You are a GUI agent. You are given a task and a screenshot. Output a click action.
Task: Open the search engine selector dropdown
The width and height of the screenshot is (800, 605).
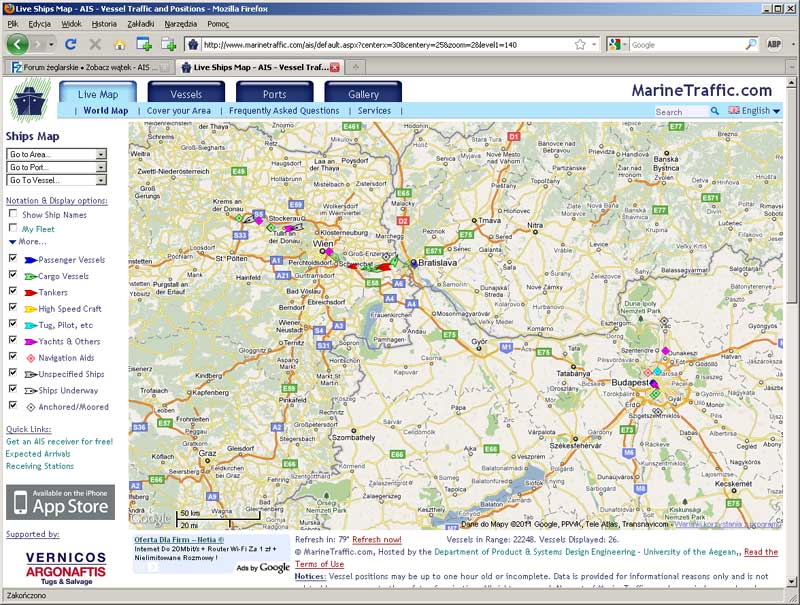[x=617, y=44]
